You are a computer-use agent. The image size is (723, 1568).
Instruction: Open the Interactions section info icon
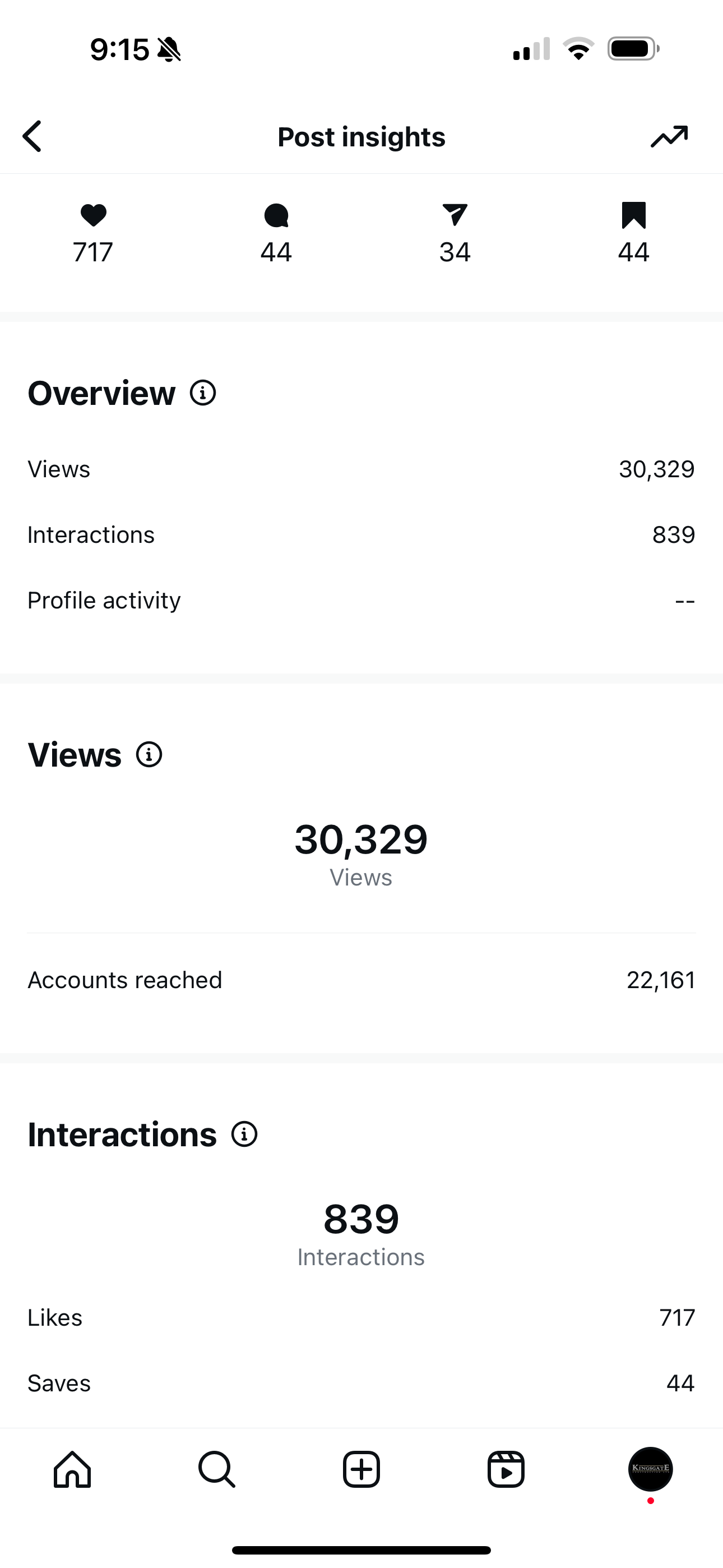[245, 1134]
